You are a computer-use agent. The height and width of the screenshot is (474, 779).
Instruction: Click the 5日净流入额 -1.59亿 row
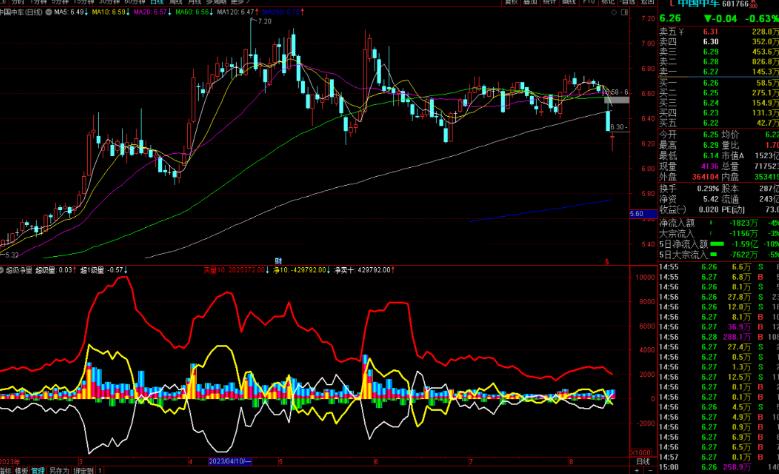click(719, 244)
